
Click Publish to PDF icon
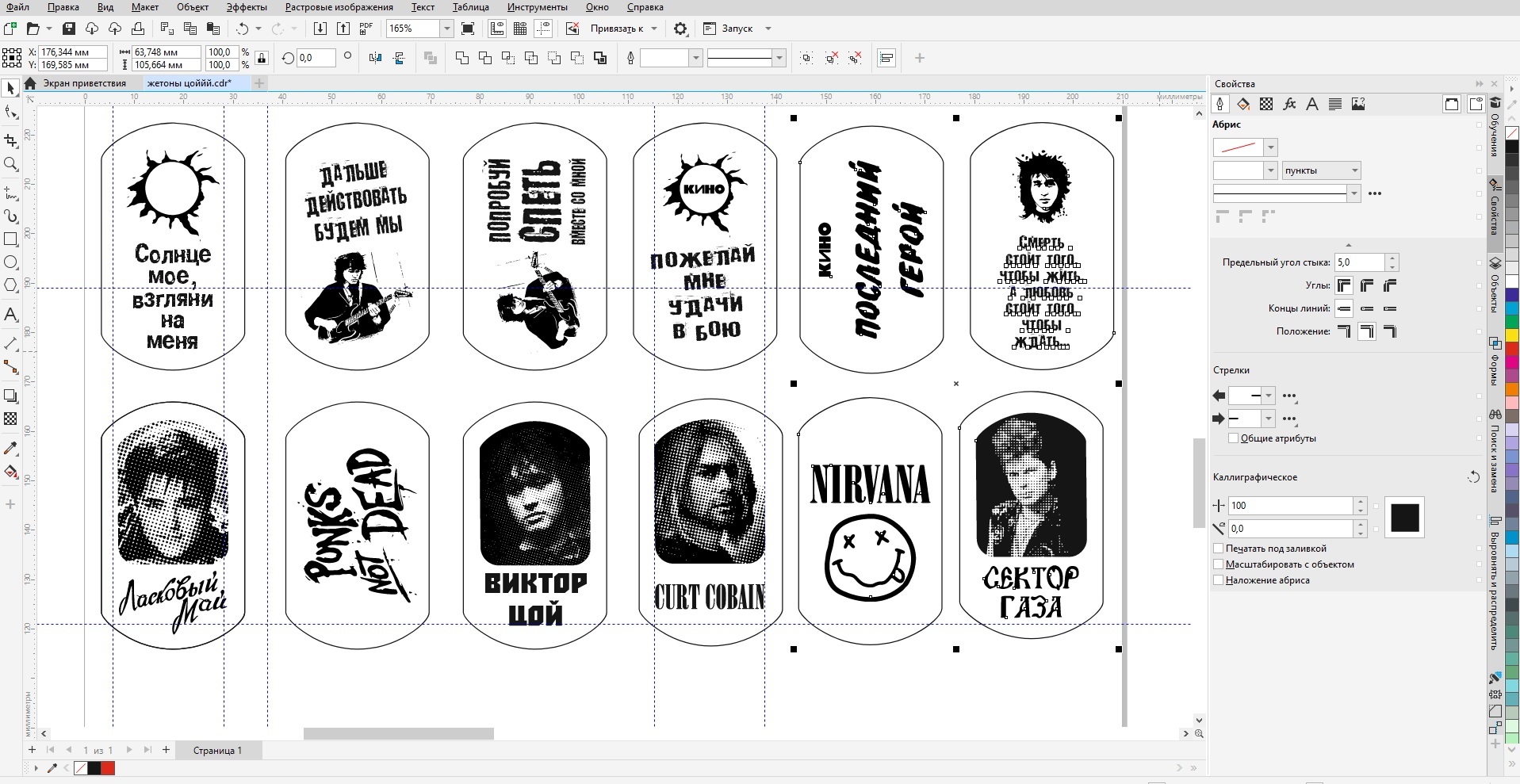click(x=366, y=29)
